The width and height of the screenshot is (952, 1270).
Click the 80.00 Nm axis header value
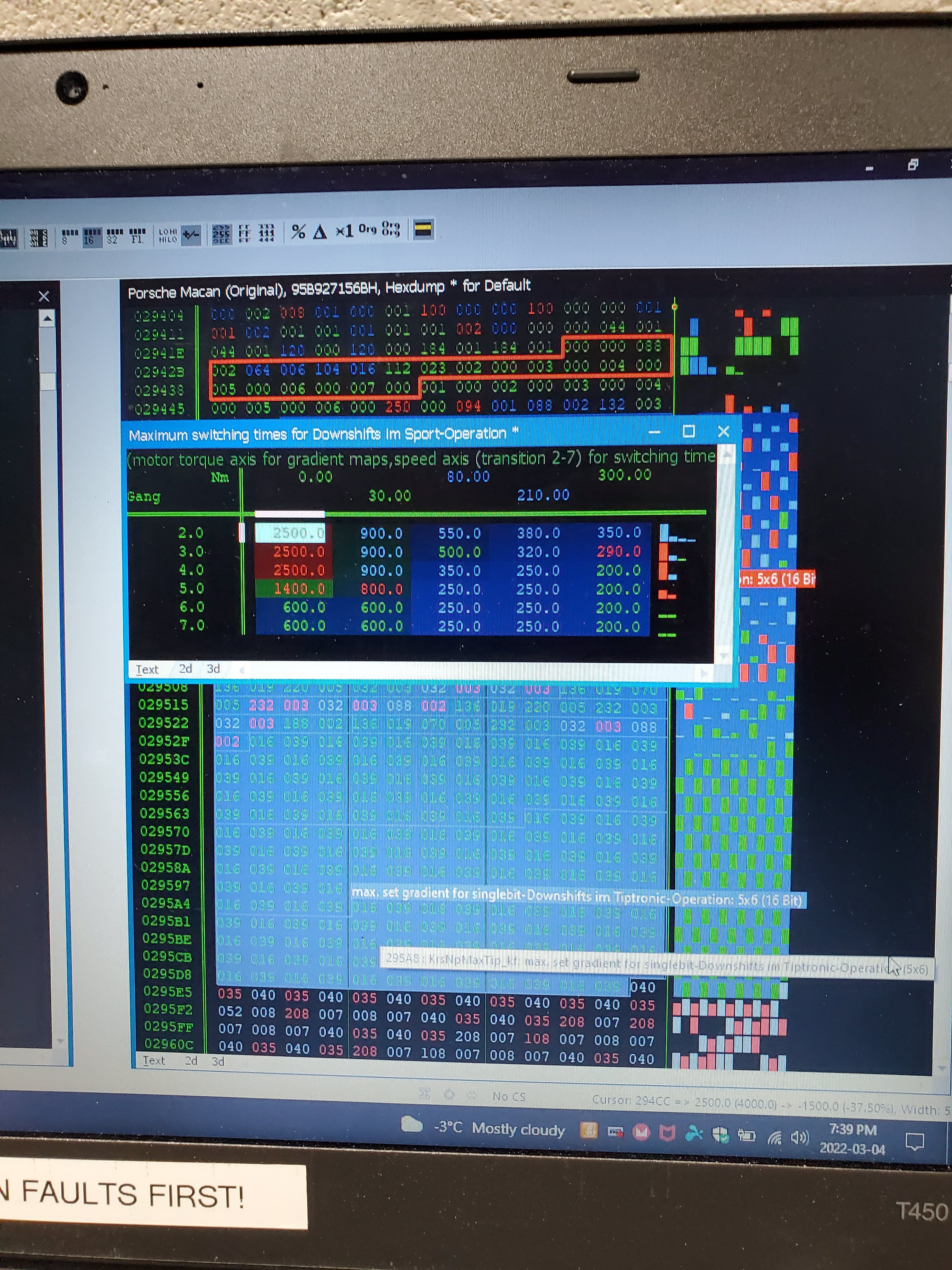[468, 477]
